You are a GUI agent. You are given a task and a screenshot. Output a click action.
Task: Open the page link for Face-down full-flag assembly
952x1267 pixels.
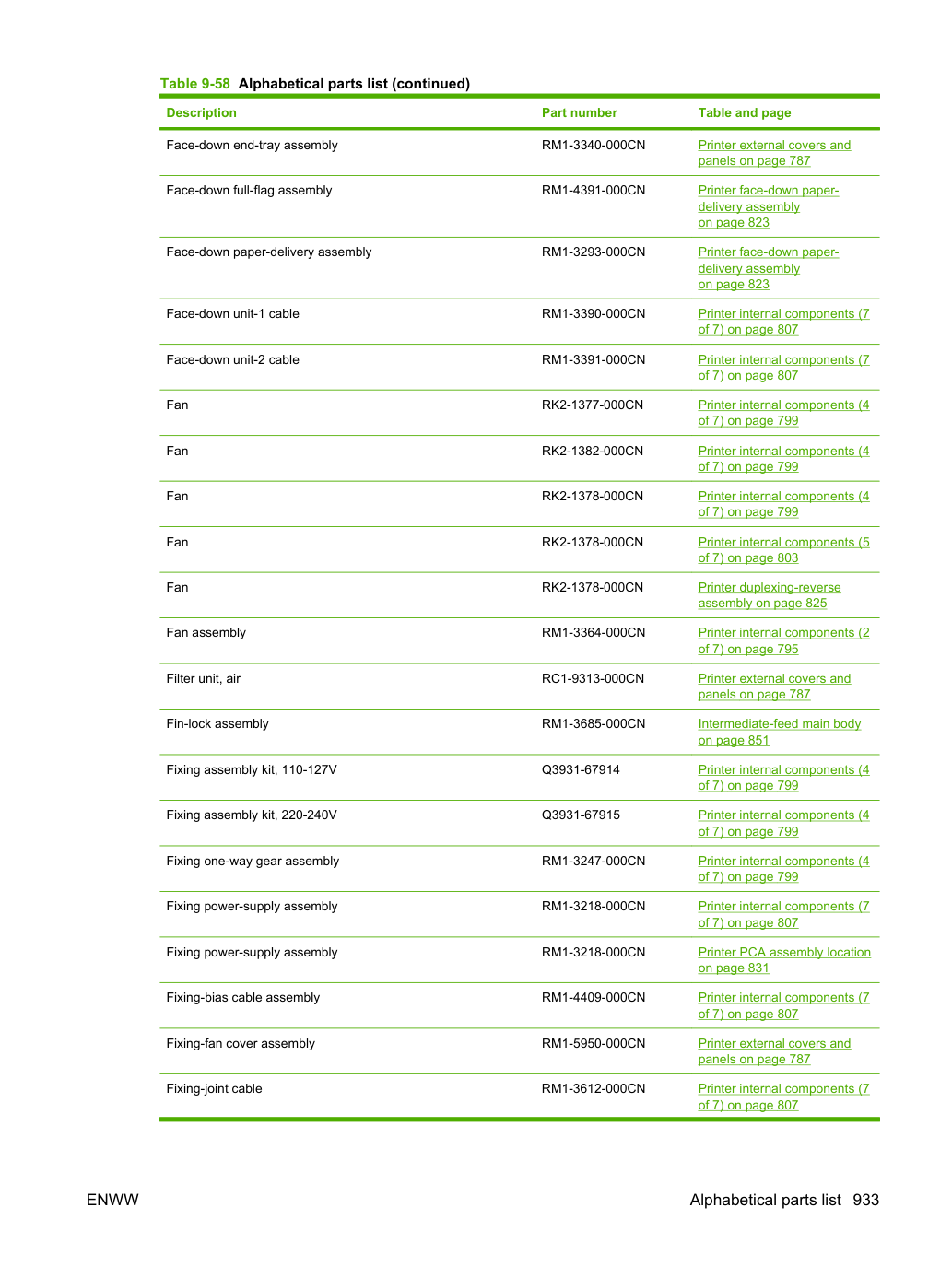coord(768,206)
